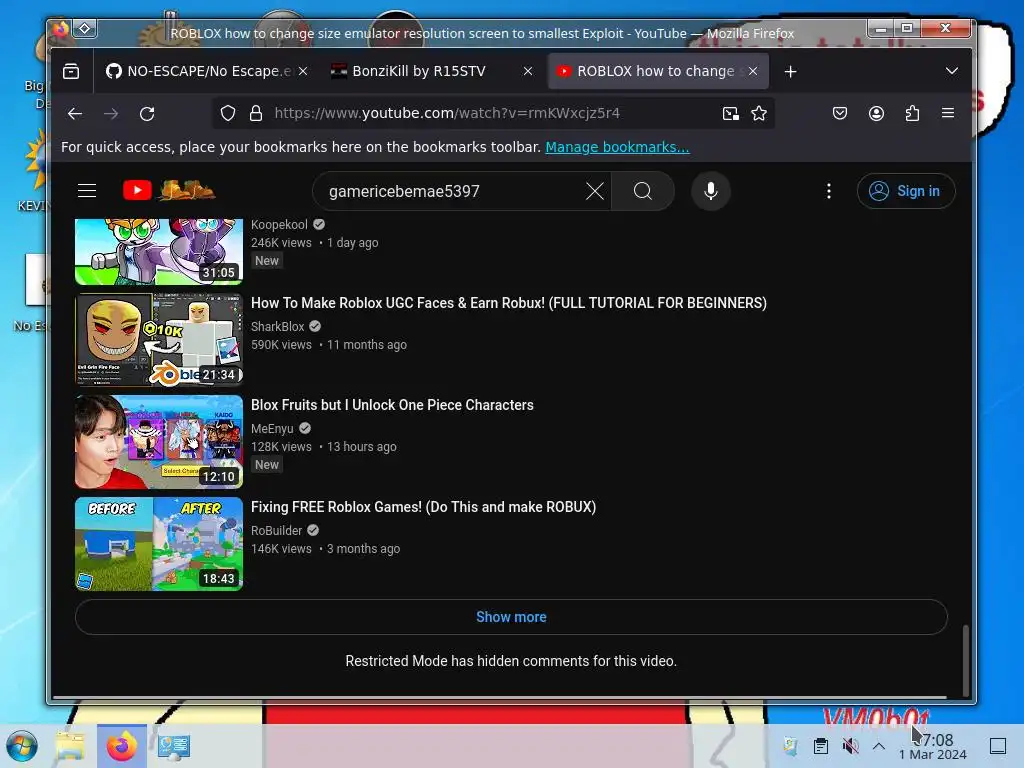
Task: Open file manager on taskbar
Action: point(70,746)
